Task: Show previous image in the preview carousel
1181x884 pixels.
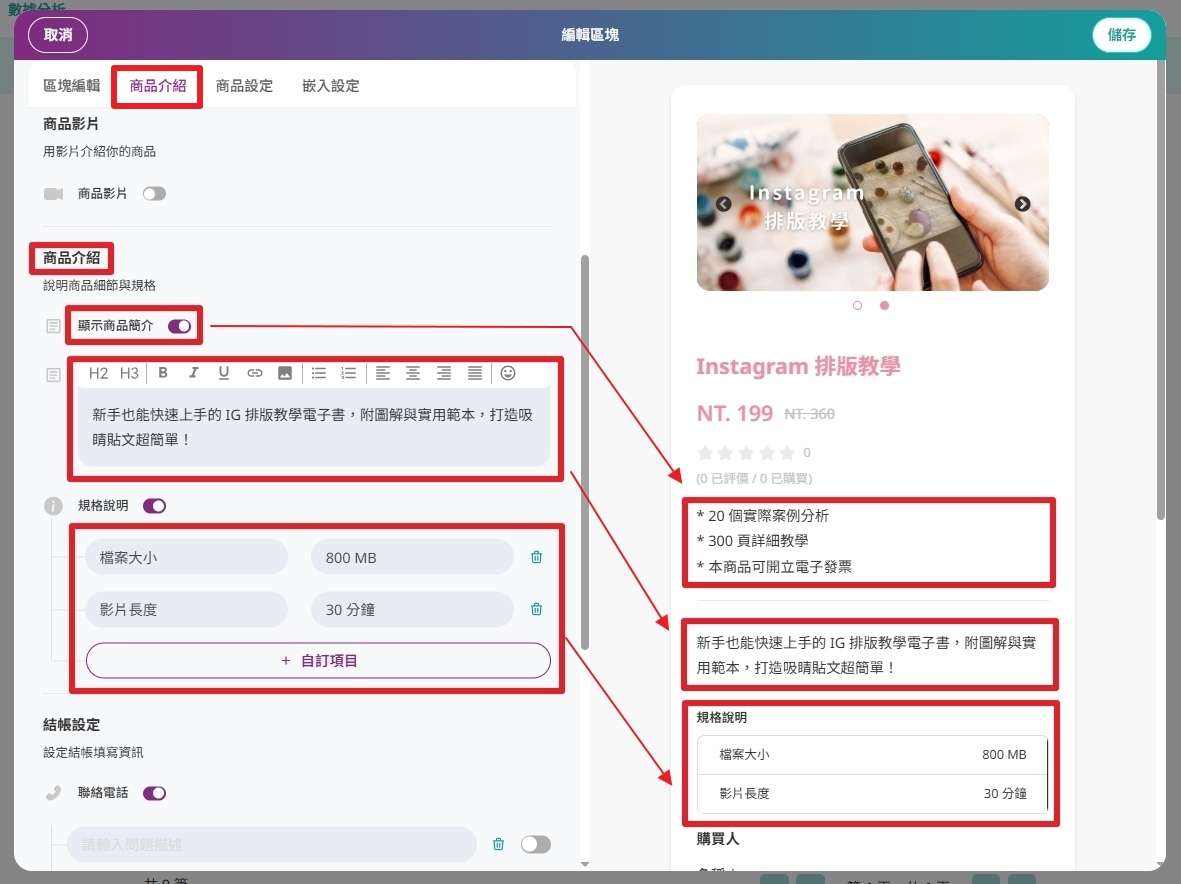Action: (724, 204)
